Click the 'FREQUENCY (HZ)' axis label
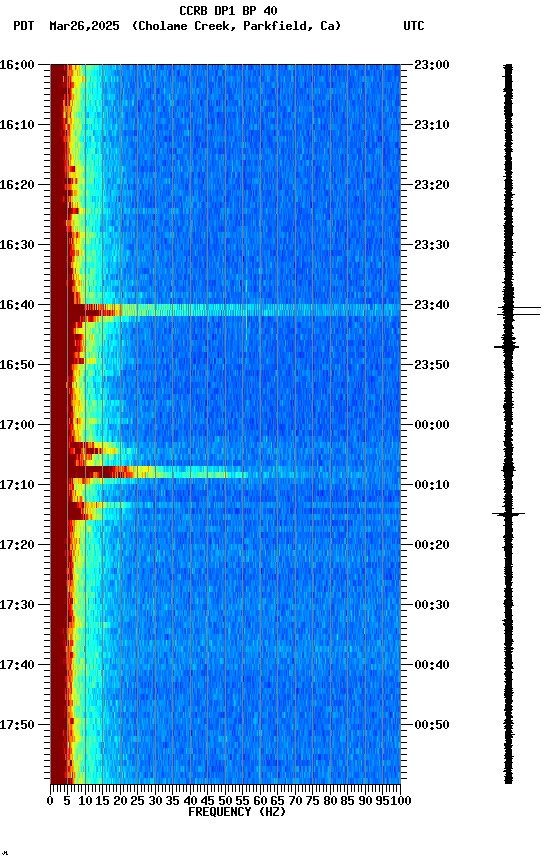 (237, 812)
